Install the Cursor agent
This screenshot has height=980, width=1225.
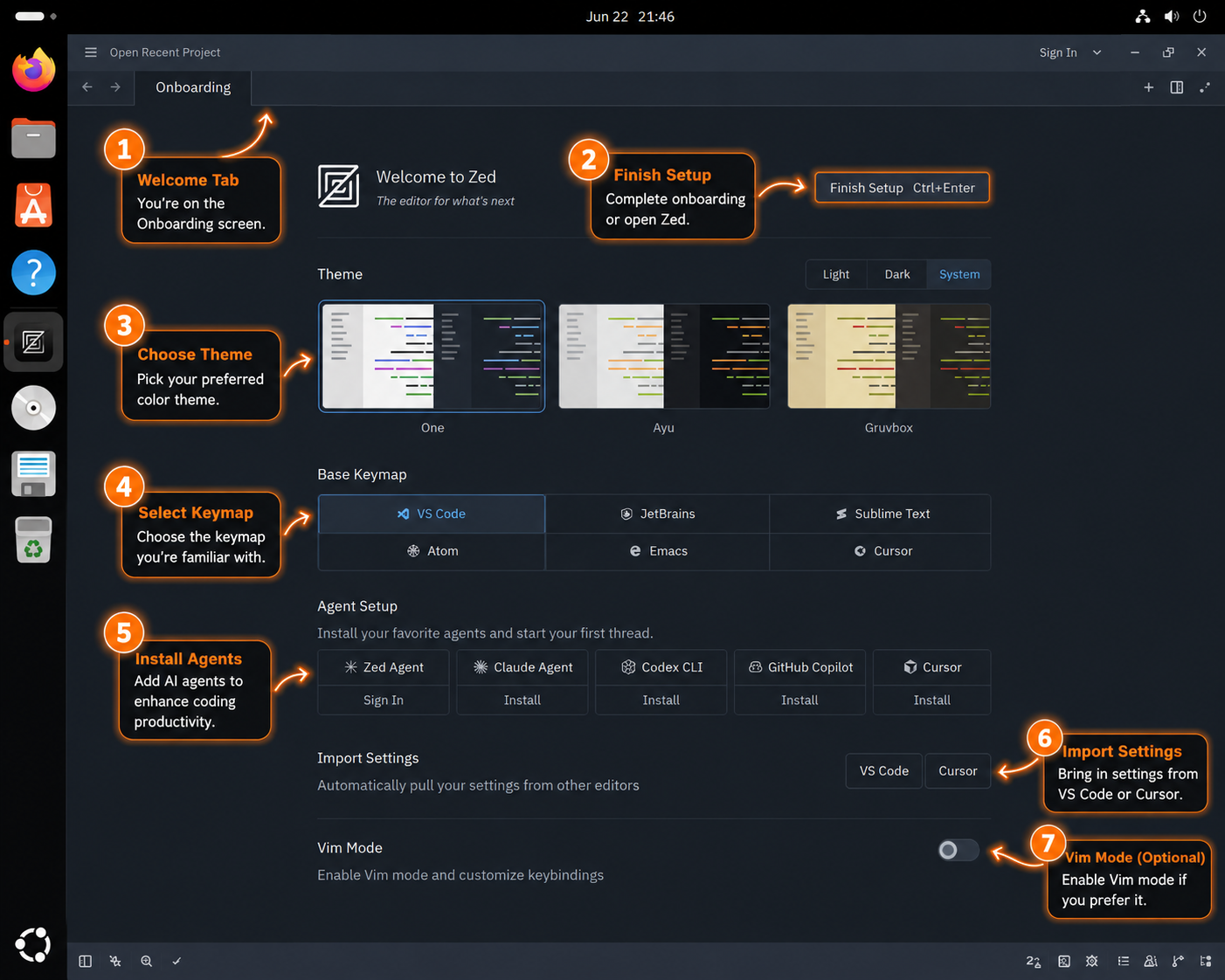tap(932, 700)
